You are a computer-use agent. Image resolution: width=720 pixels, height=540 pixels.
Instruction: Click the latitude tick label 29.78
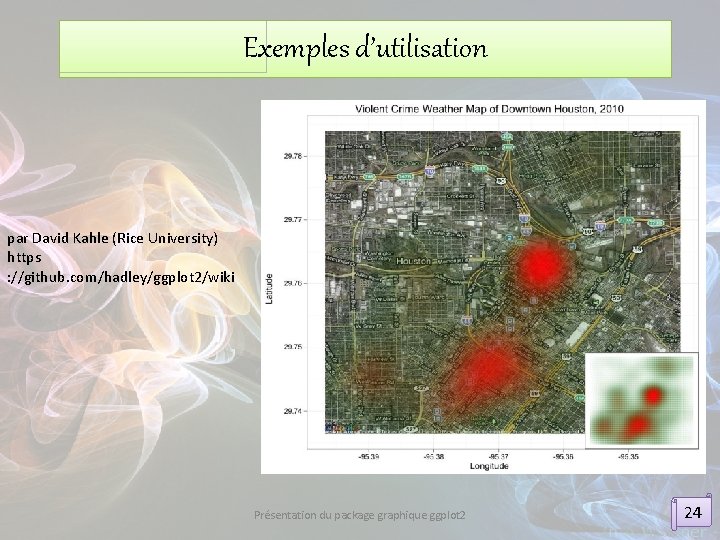293,156
